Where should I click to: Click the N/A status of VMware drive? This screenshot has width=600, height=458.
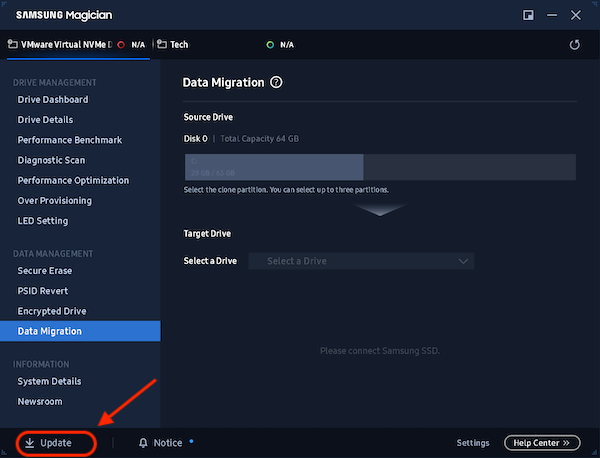point(138,45)
